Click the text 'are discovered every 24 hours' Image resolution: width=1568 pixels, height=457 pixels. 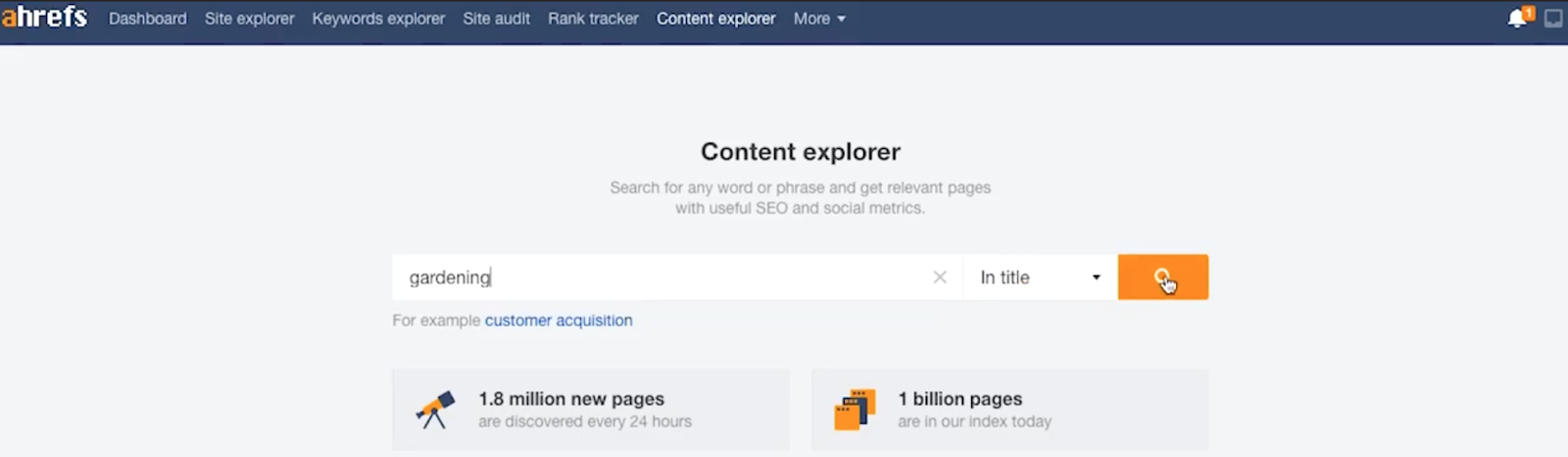585,422
